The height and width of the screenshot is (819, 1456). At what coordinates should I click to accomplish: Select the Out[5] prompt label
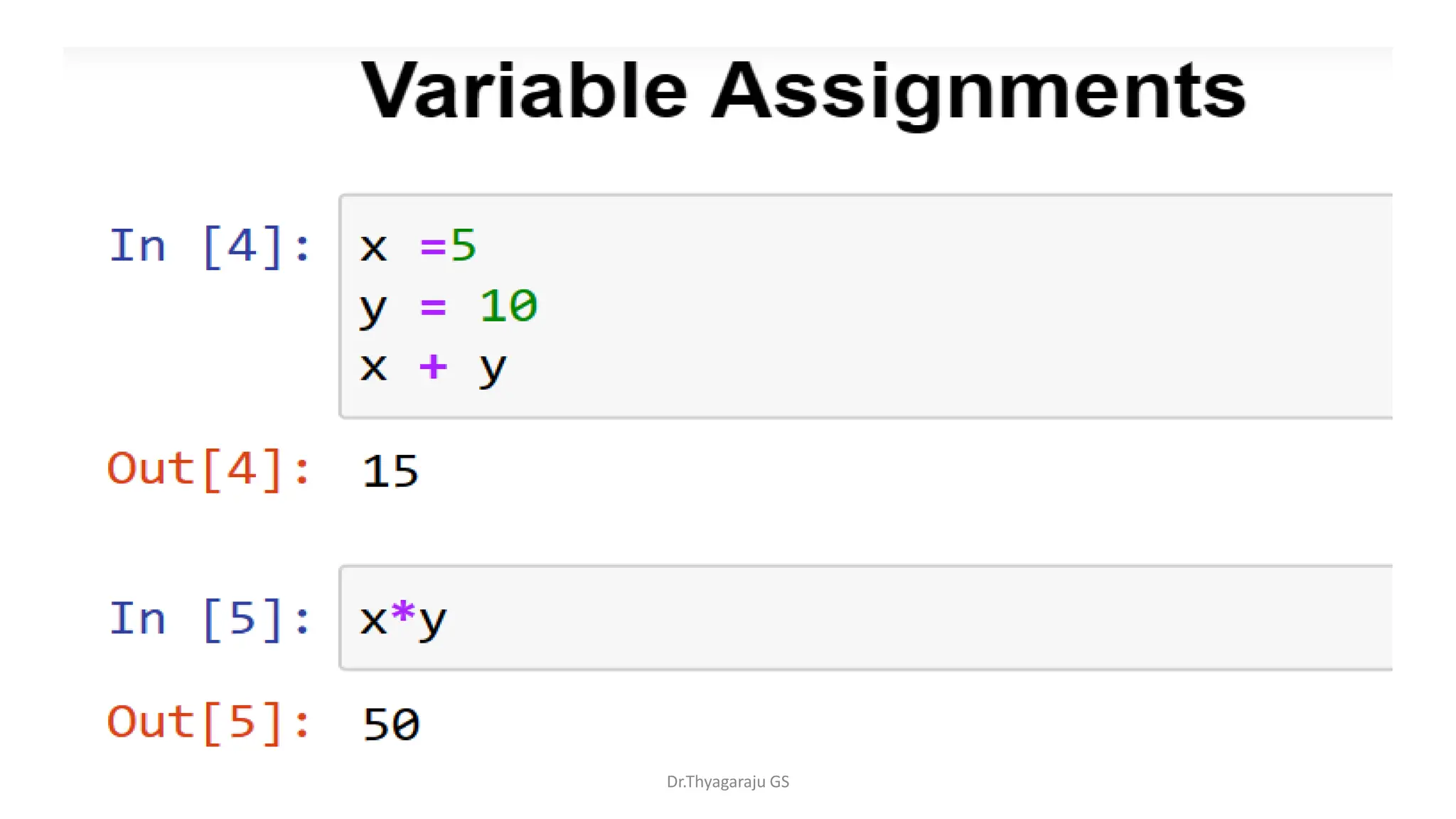pos(209,723)
